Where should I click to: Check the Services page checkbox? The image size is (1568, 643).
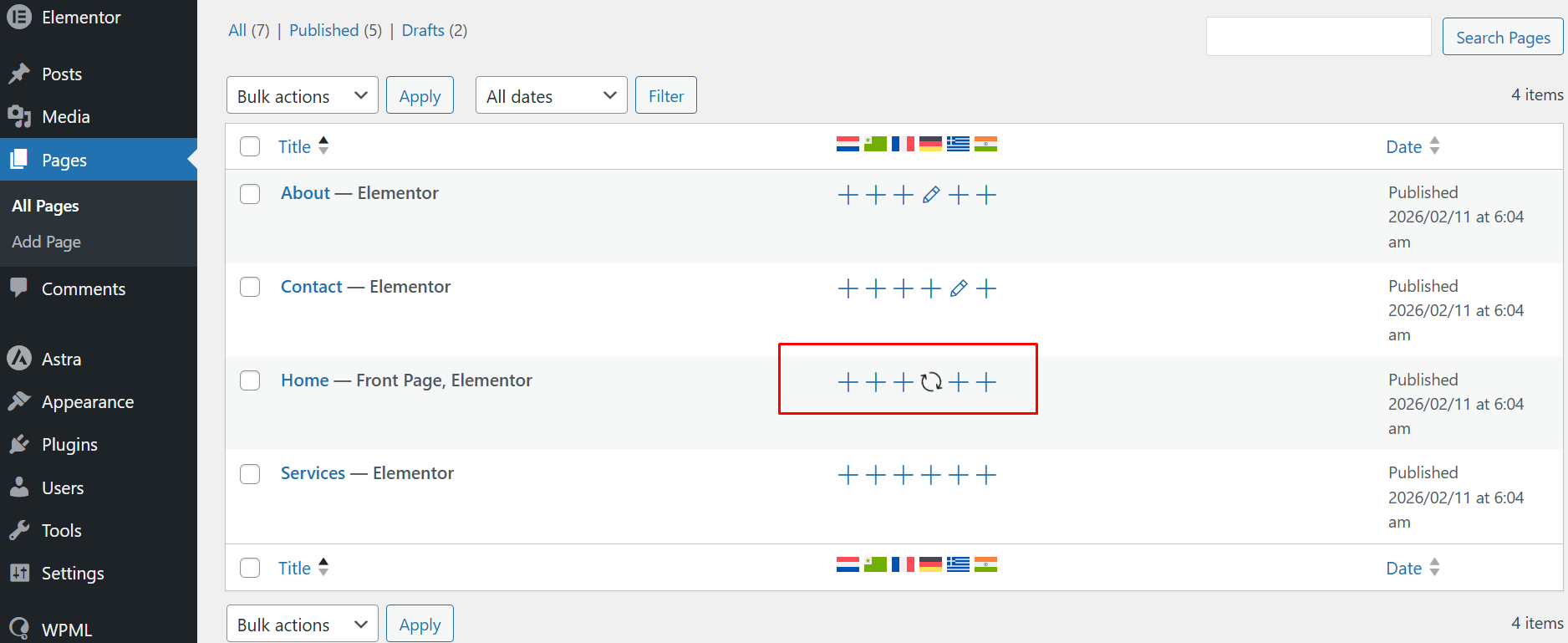pyautogui.click(x=250, y=474)
